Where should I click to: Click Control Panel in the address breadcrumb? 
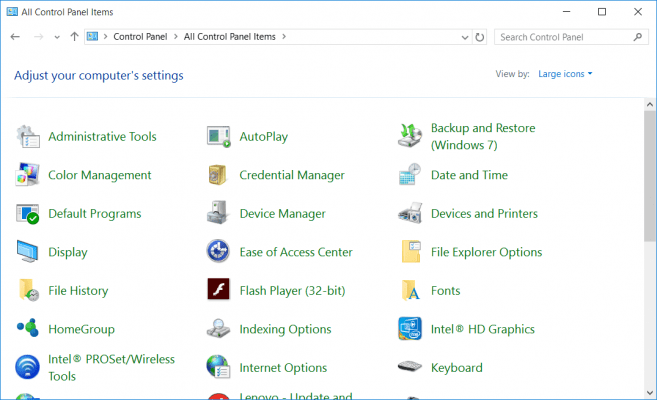coord(142,37)
